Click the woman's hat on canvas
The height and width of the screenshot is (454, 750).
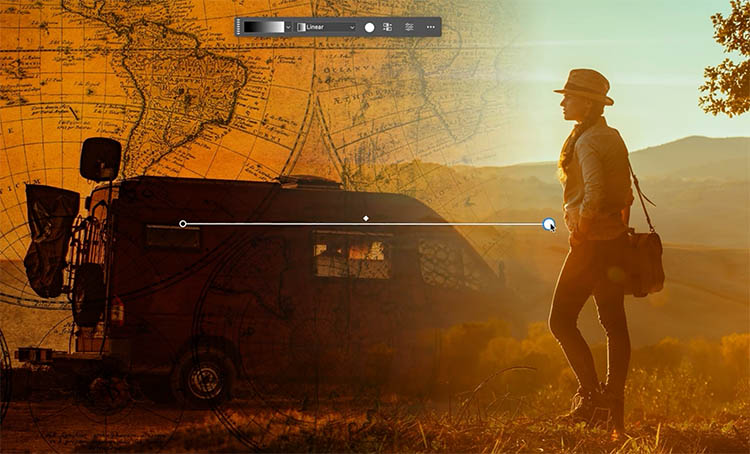pos(585,86)
